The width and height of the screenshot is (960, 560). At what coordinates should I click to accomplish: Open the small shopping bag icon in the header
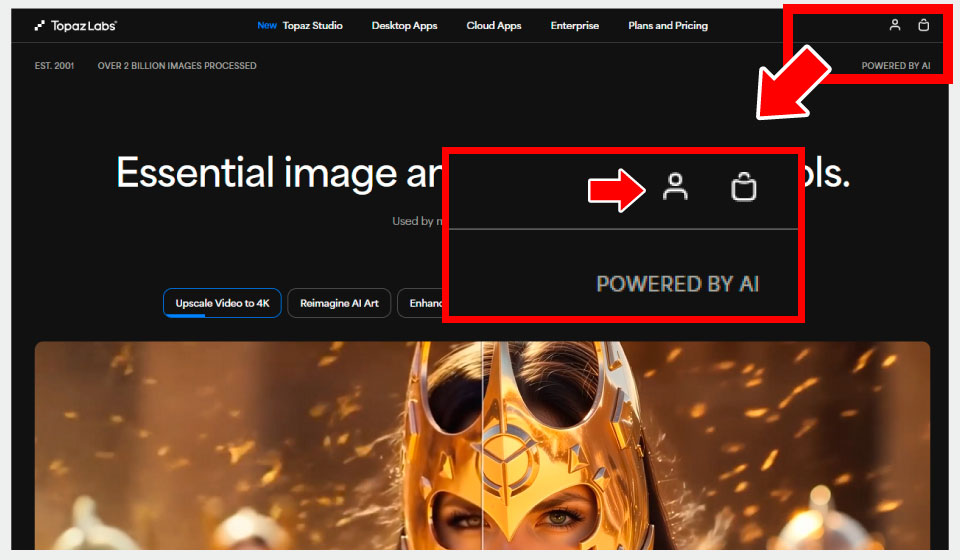(x=923, y=25)
